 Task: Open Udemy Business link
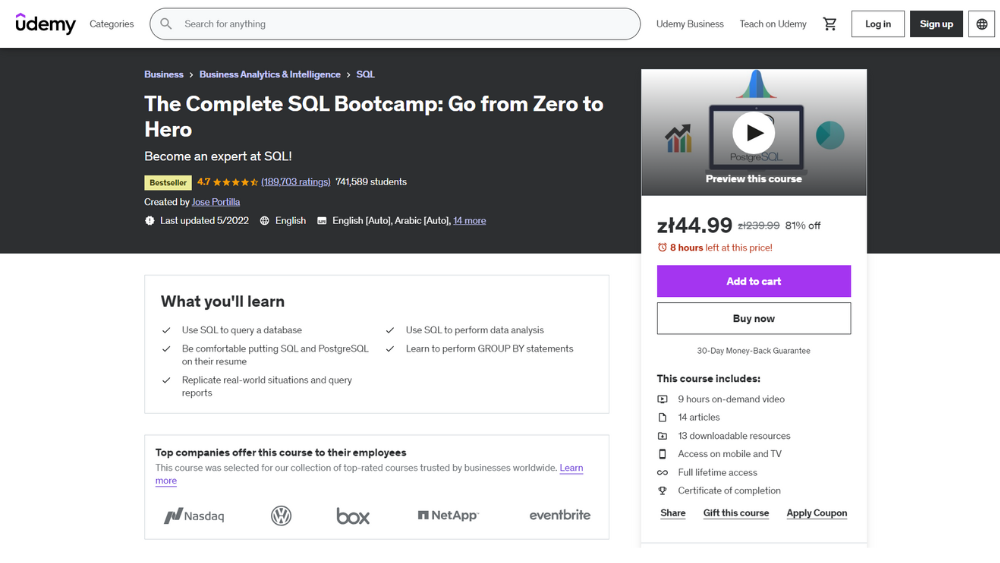tap(689, 24)
